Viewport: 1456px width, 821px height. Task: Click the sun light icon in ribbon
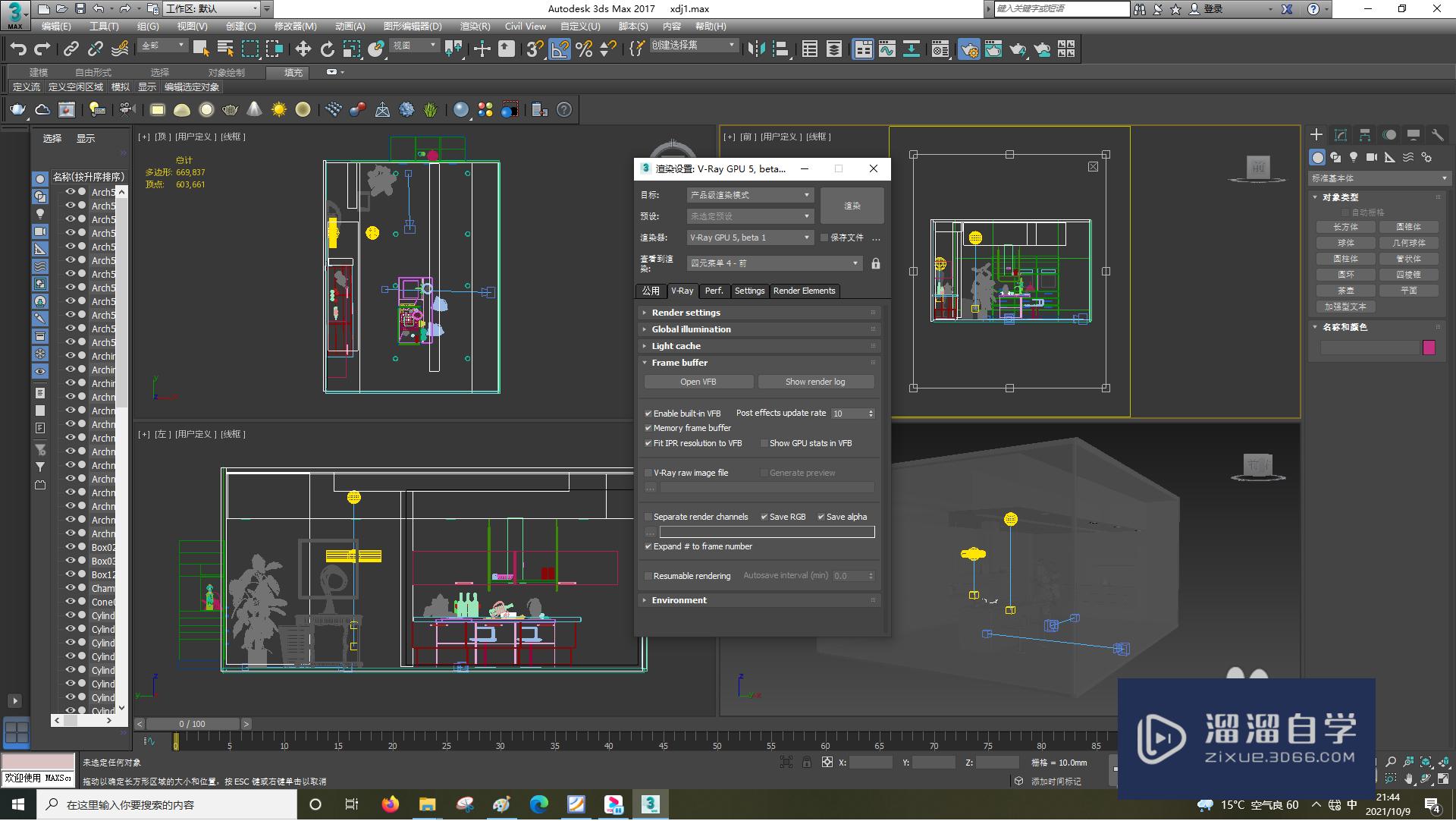pos(279,110)
